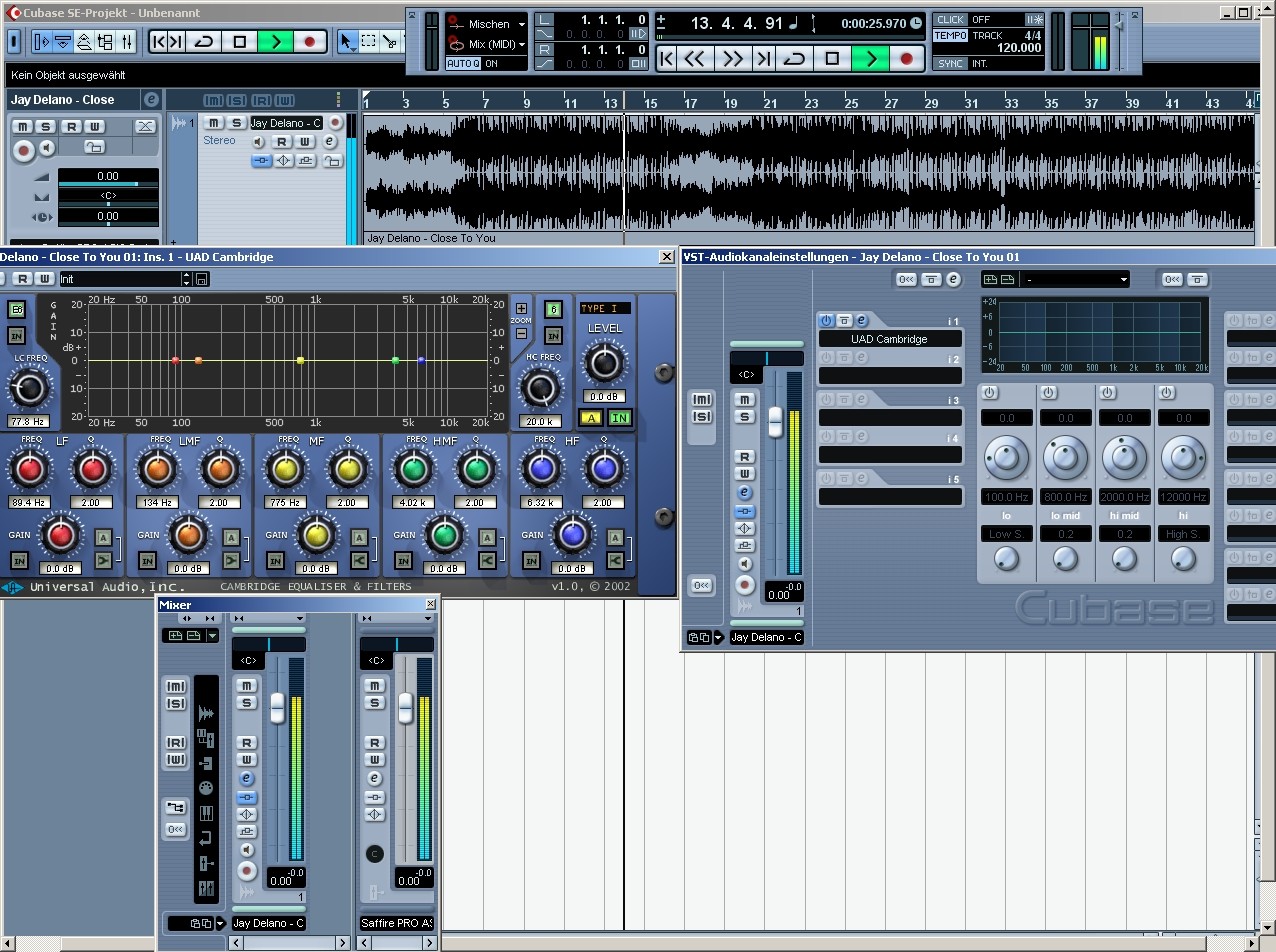The image size is (1276, 952).
Task: Solo the Jay Delano track in the track list
Action: (236, 123)
